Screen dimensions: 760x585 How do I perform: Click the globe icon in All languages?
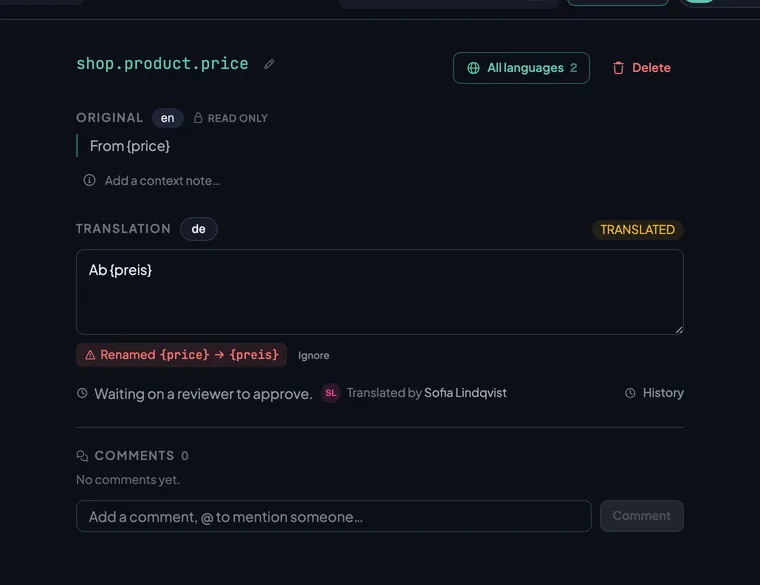[x=473, y=68]
